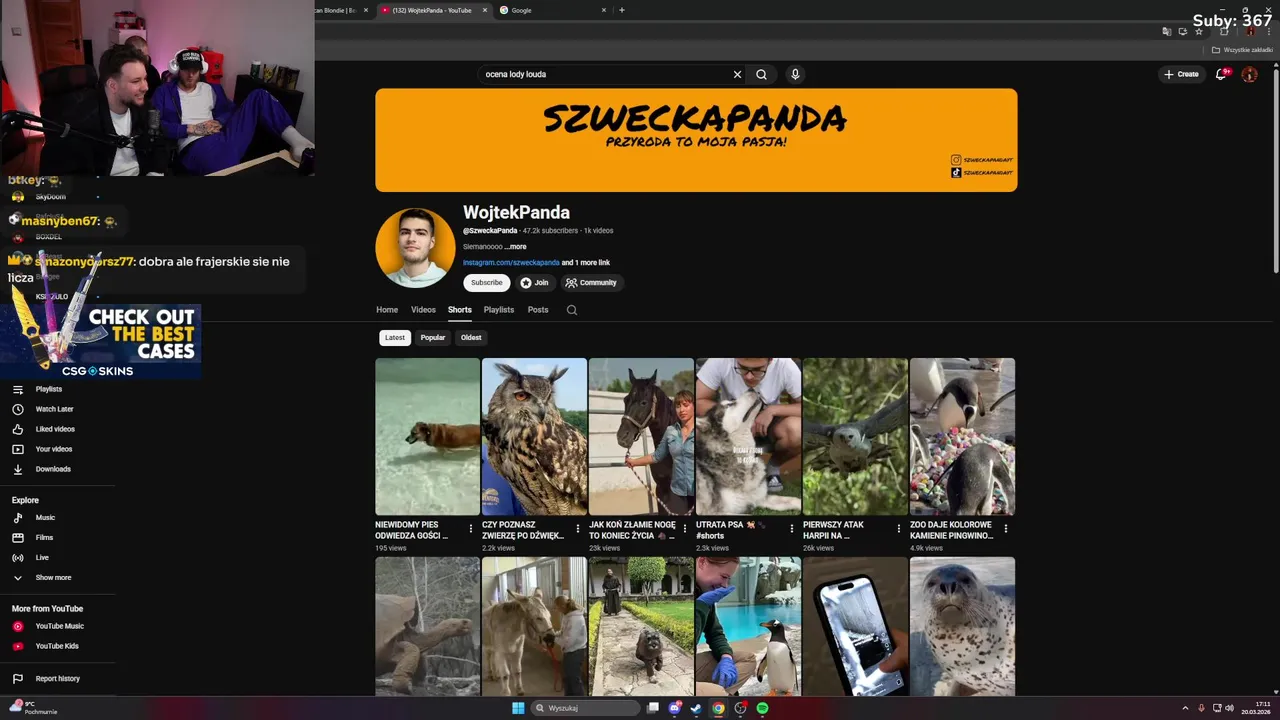Screen dimensions: 1280x720
Task: Open Films under Explore
Action: pyautogui.click(x=44, y=538)
